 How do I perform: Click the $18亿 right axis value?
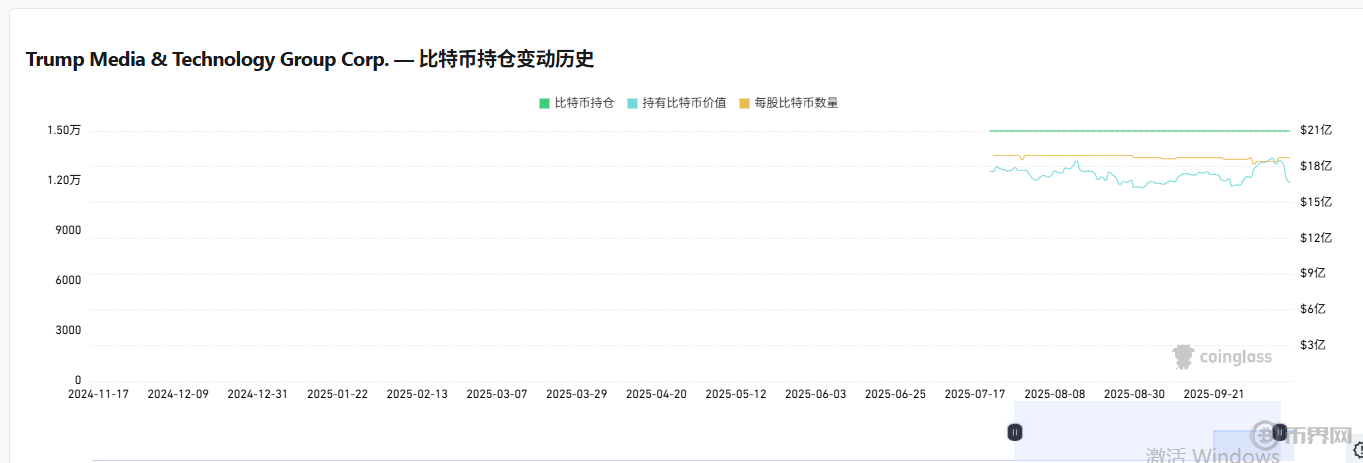click(x=1316, y=166)
